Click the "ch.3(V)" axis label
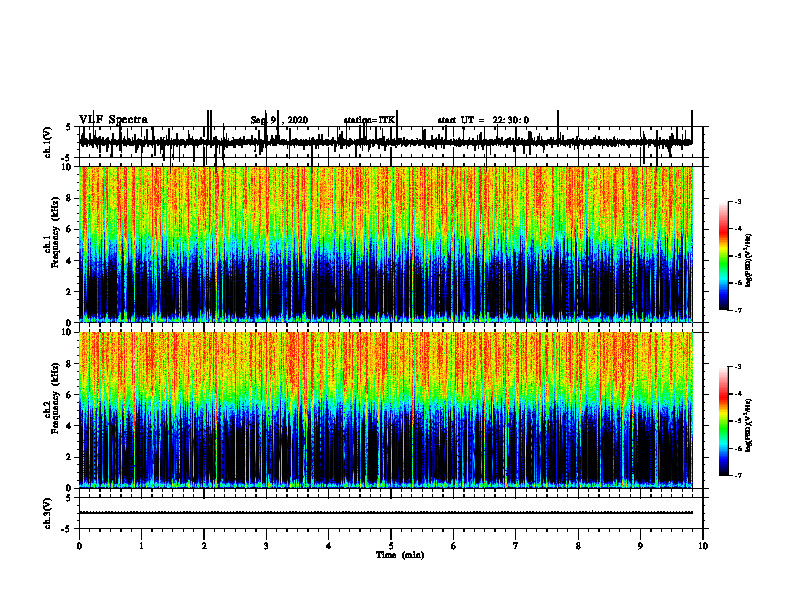Image resolution: width=792 pixels, height=612 pixels. pyautogui.click(x=47, y=513)
